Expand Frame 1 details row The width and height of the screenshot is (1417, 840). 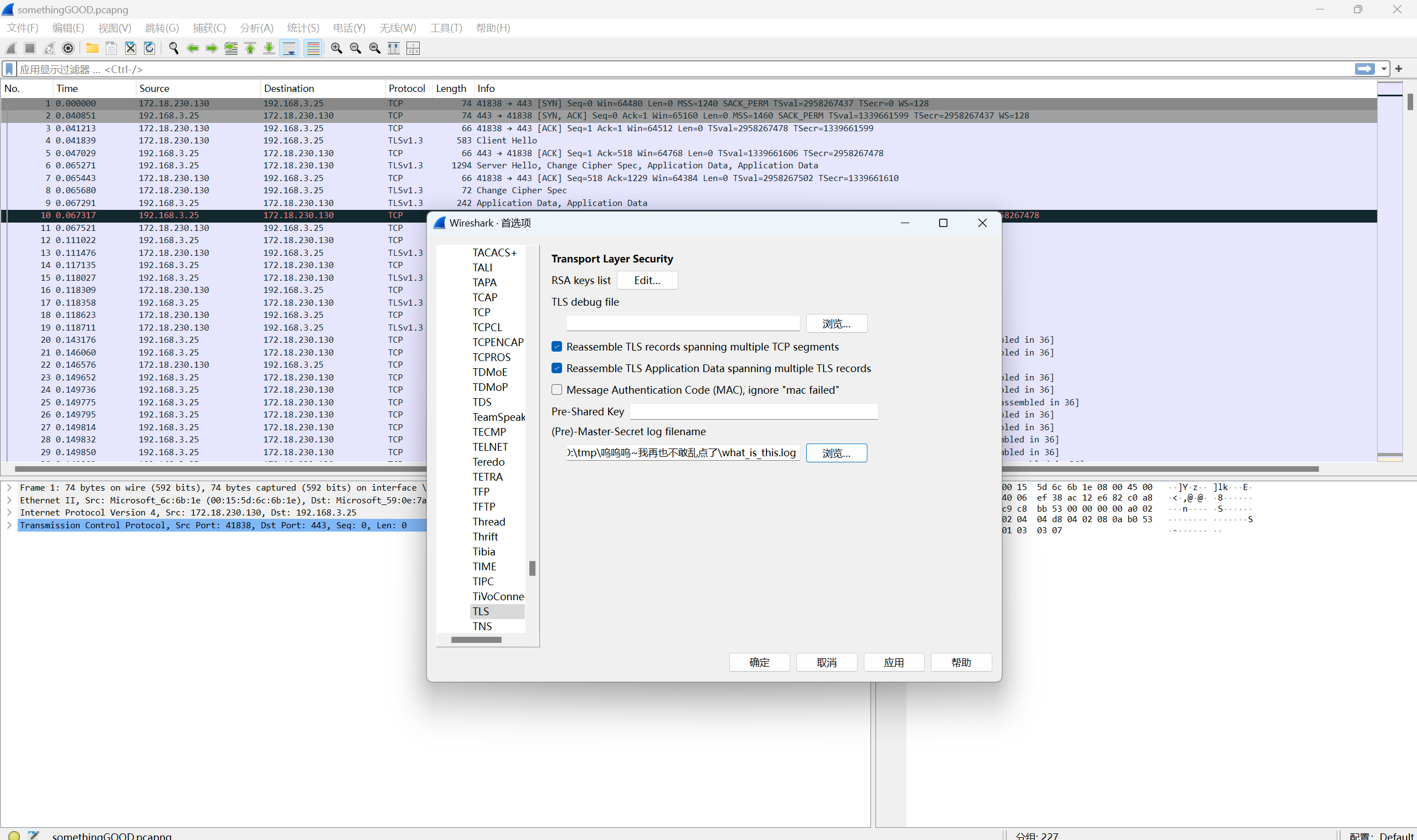tap(9, 487)
